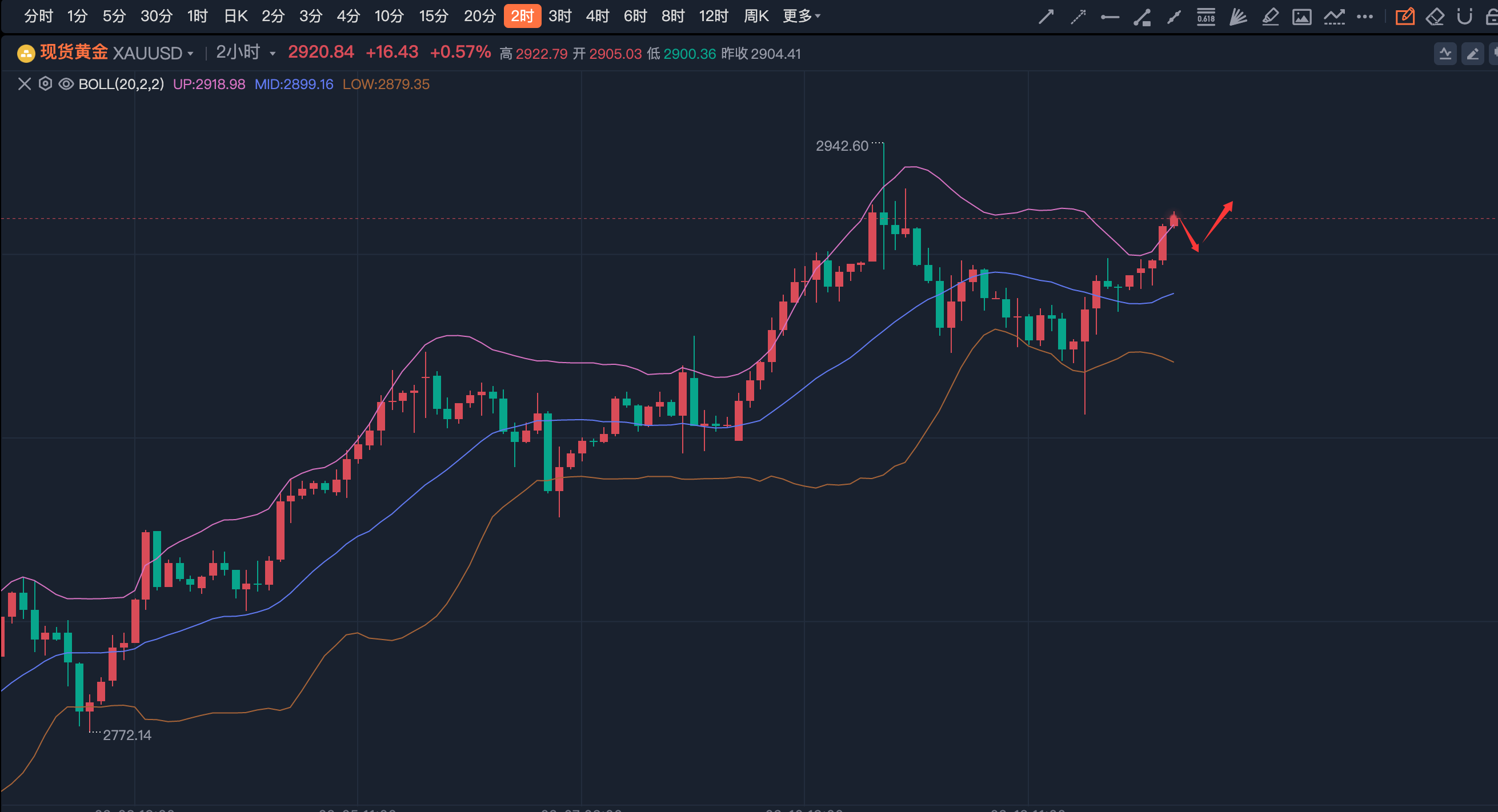Switch to the 周K timeframe tab
The image size is (1498, 812).
point(755,17)
